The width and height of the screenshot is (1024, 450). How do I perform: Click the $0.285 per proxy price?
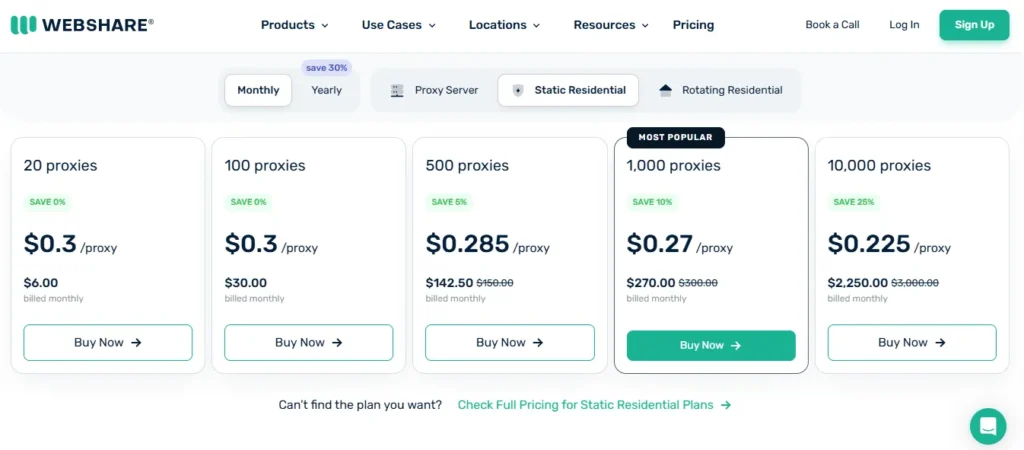click(488, 244)
